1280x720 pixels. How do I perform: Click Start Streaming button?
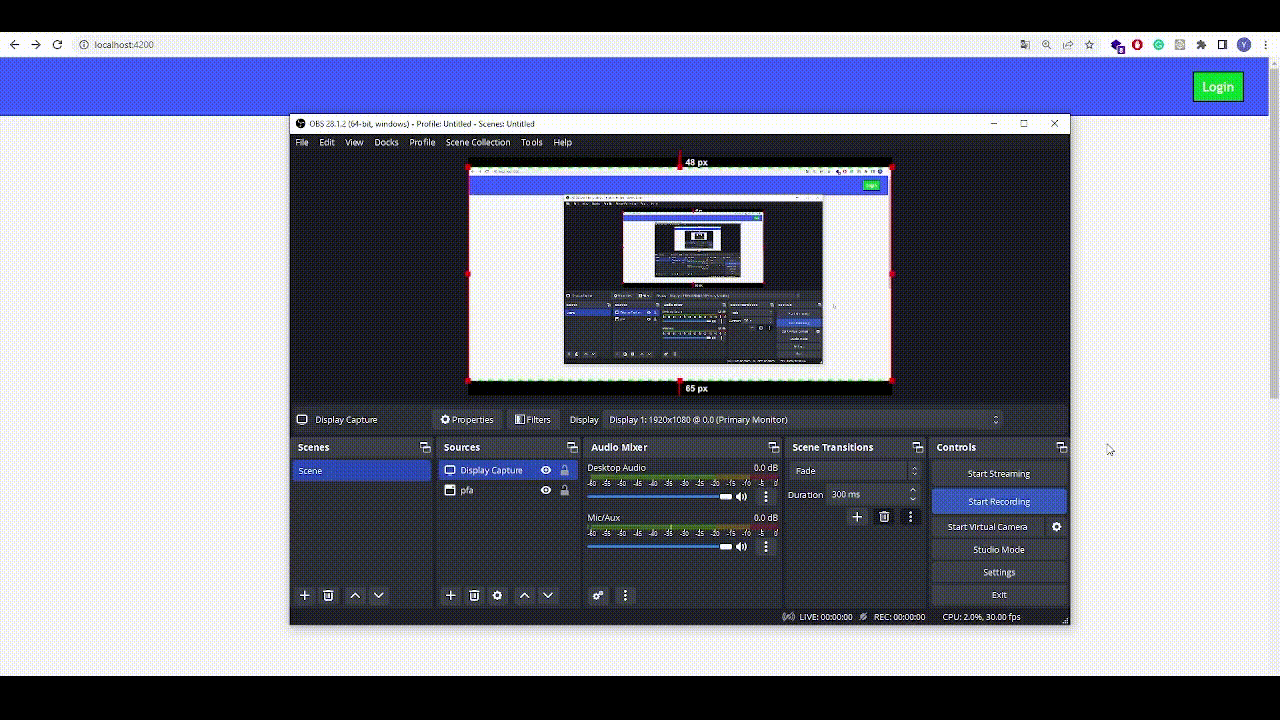coord(999,474)
